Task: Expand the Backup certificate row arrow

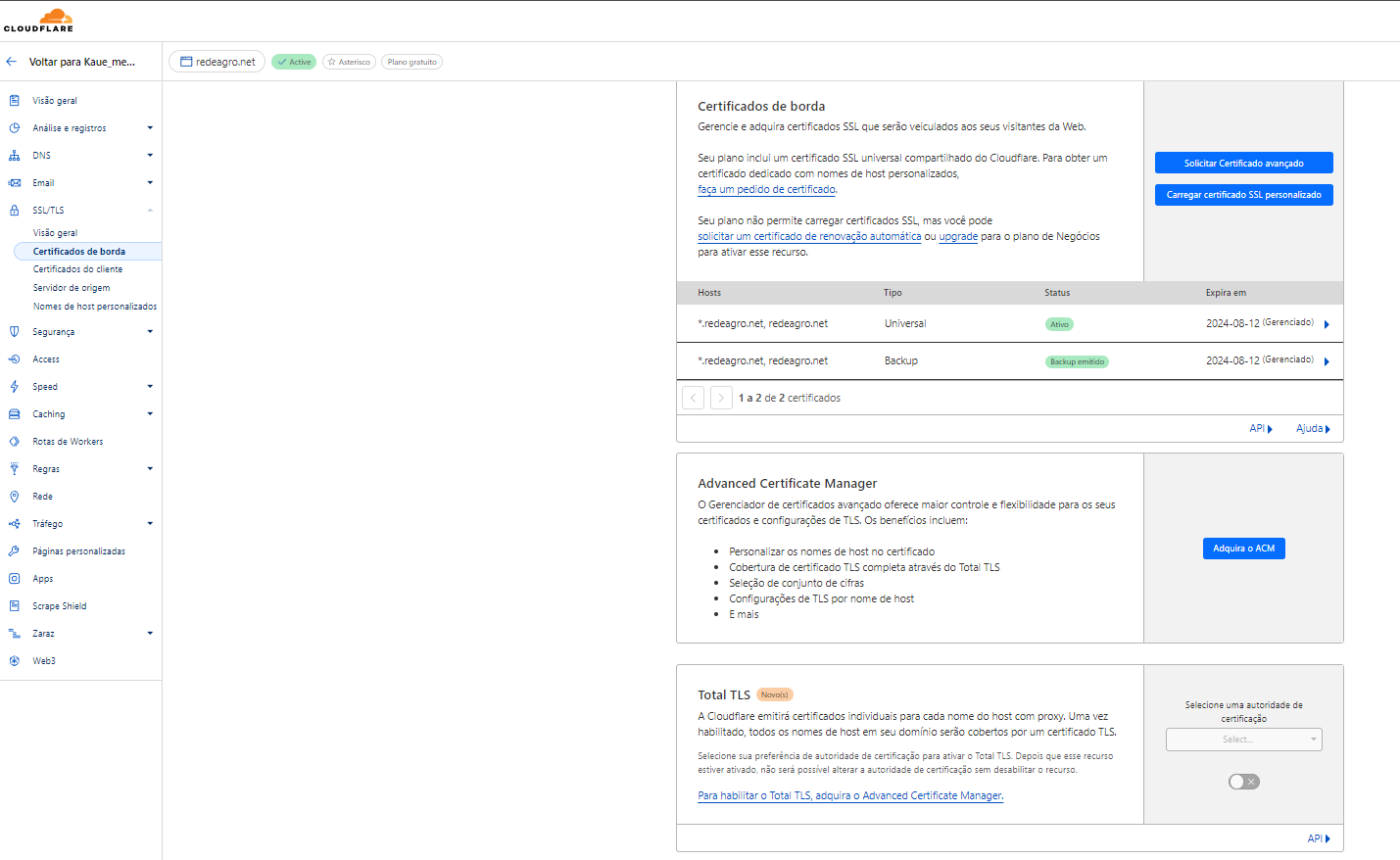Action: click(x=1327, y=361)
